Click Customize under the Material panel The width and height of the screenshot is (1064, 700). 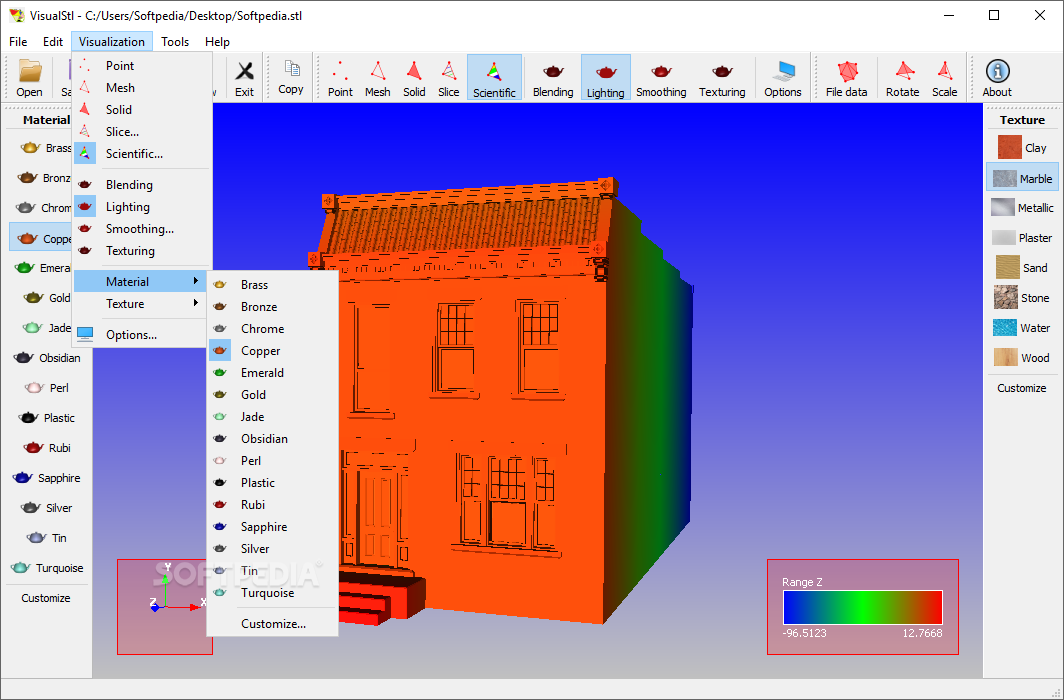[x=45, y=598]
